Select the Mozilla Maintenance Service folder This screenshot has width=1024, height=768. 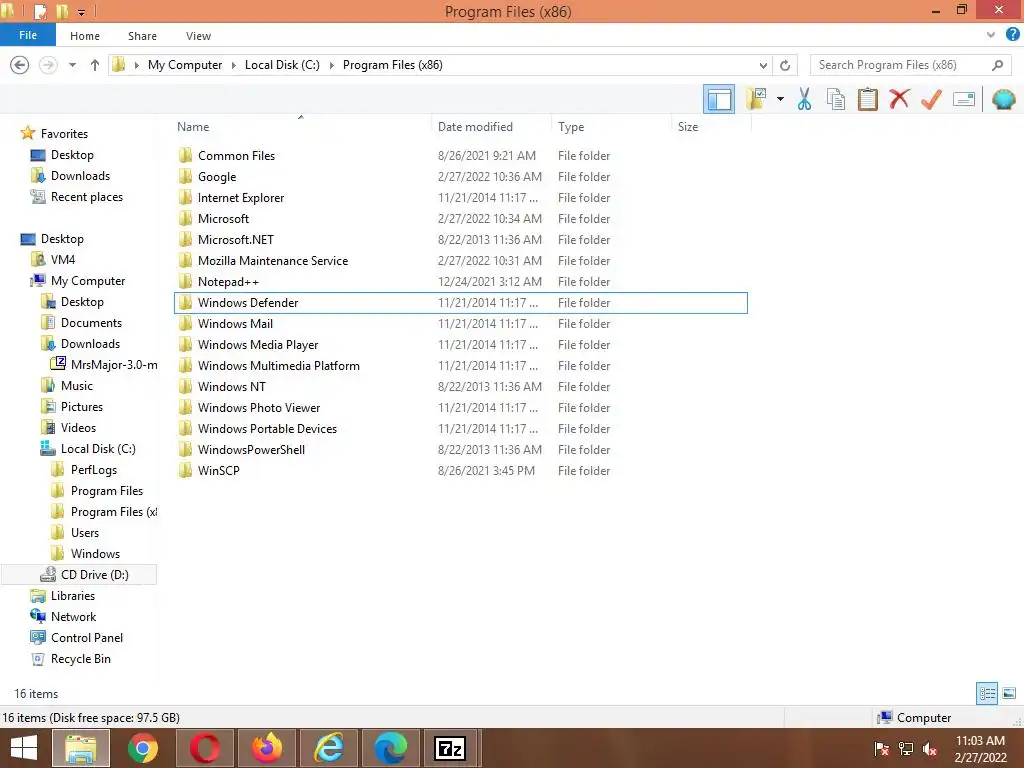click(x=461, y=261)
